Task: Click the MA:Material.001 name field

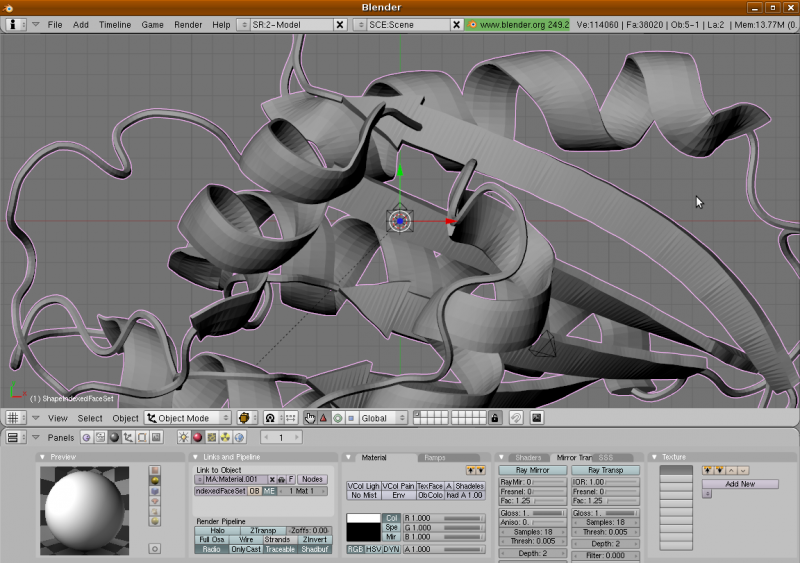Action: pyautogui.click(x=233, y=480)
